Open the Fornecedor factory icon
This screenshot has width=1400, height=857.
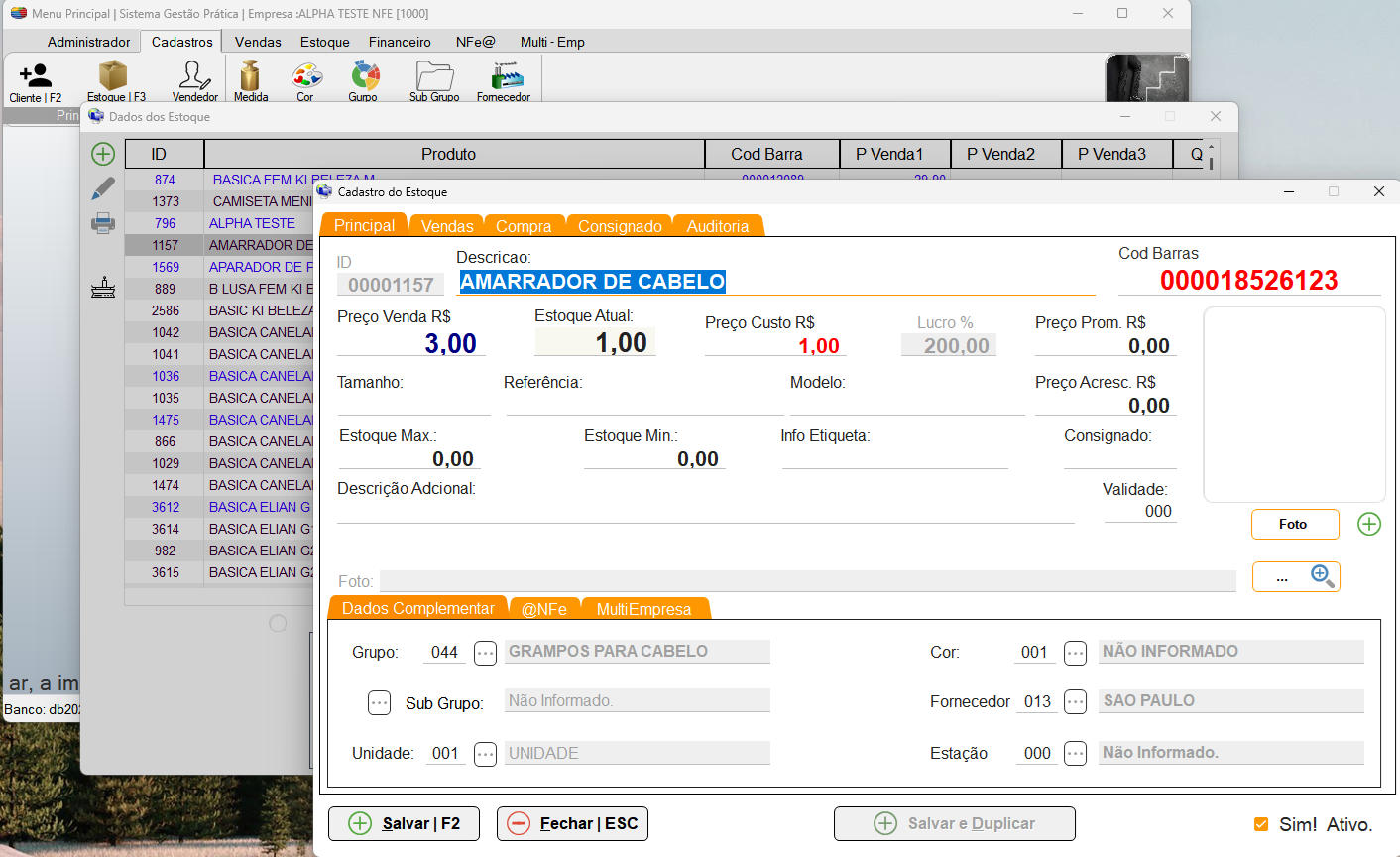pyautogui.click(x=505, y=80)
